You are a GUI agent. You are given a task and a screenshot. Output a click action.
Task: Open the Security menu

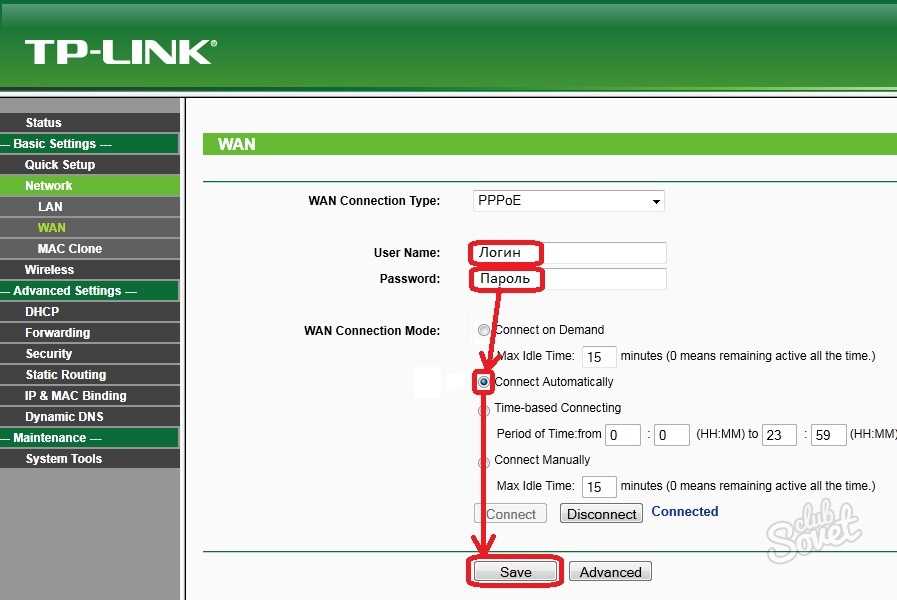click(90, 354)
